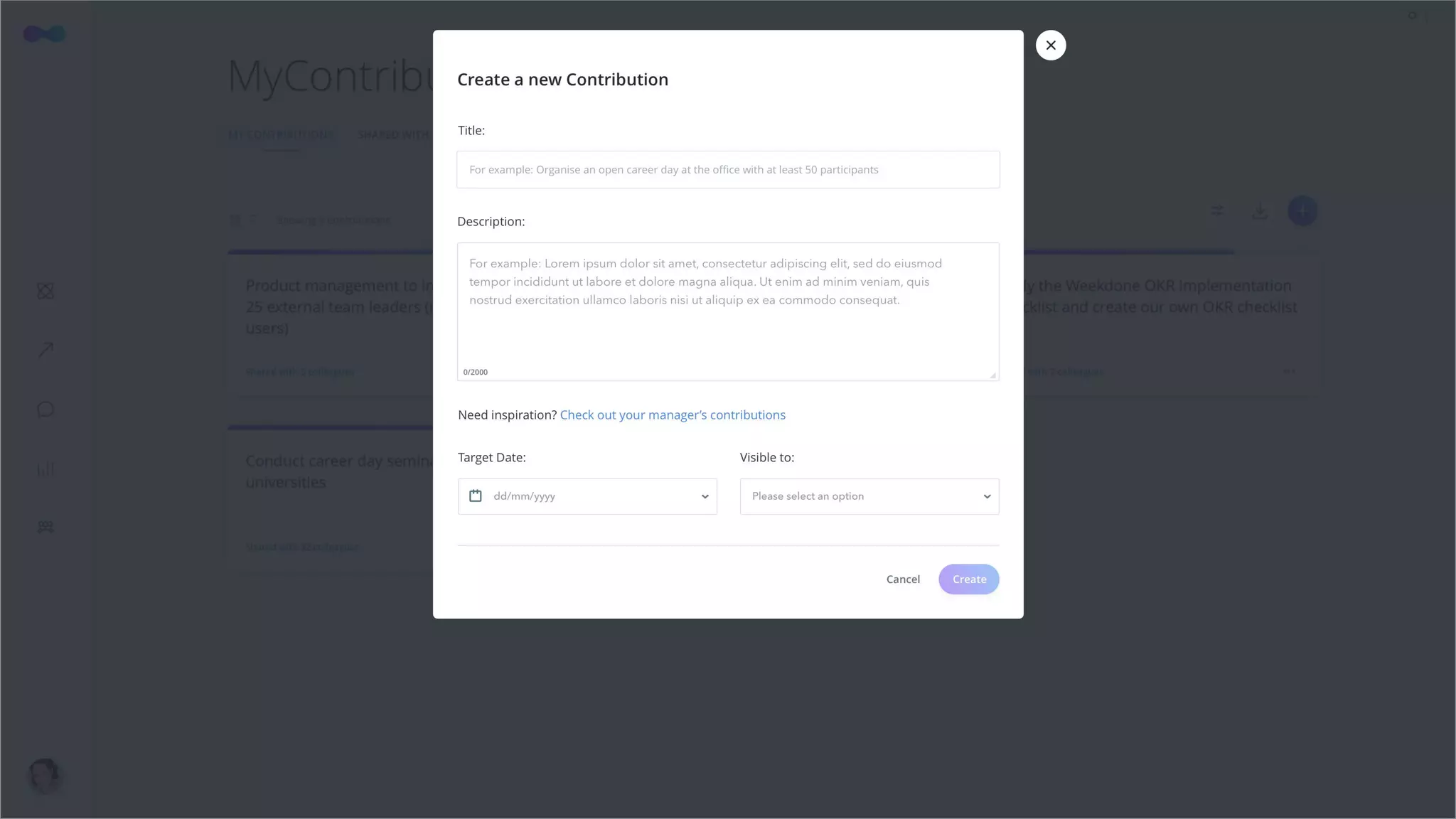Open the Visible to dropdown
The image size is (1456, 819).
[x=869, y=496]
